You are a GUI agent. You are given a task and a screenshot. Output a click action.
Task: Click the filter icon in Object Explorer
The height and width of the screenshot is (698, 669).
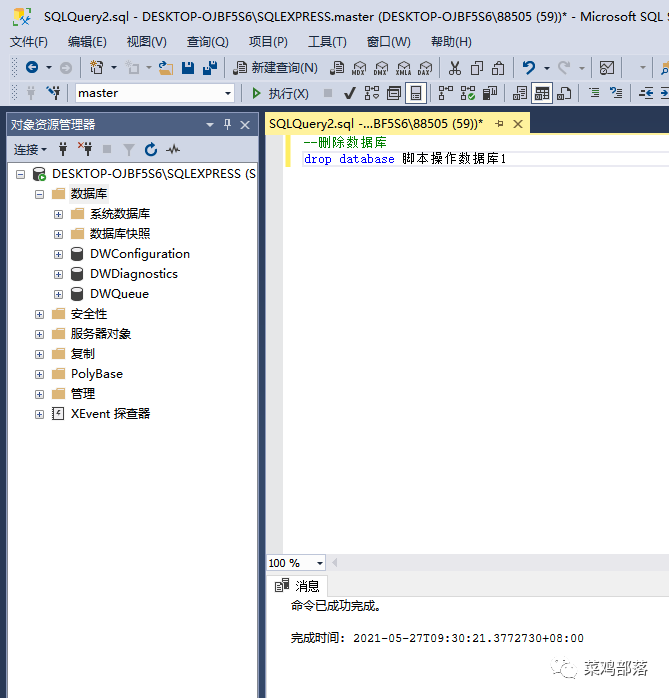coord(129,150)
